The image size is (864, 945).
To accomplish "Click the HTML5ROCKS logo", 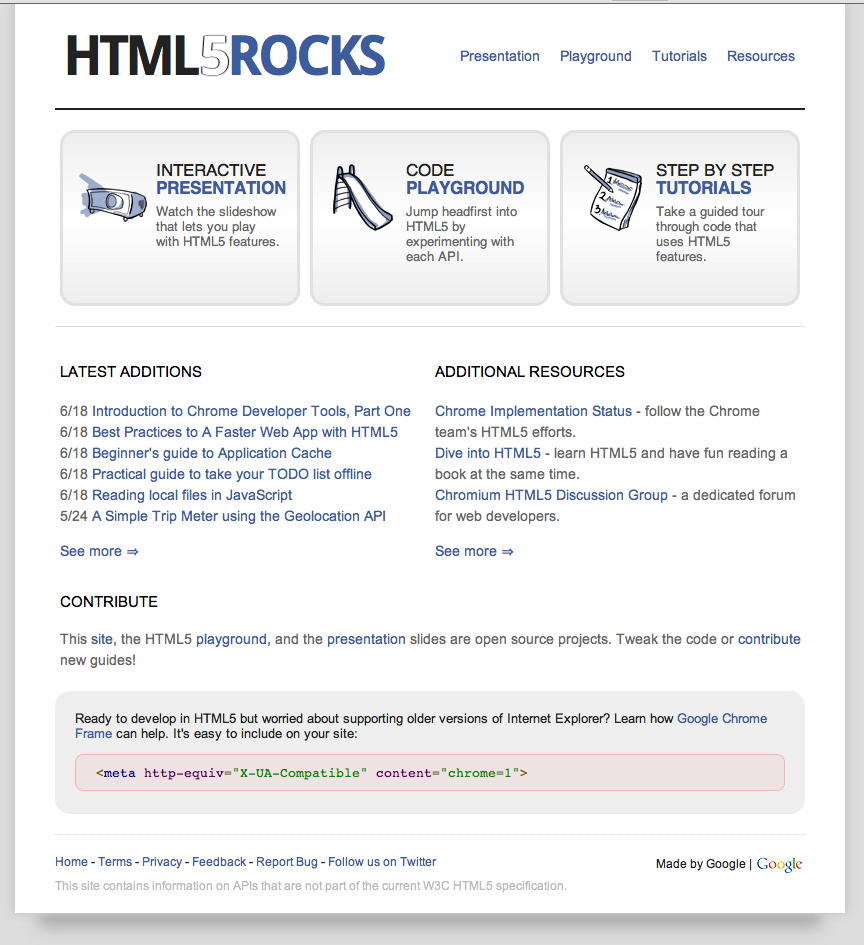I will (225, 55).
